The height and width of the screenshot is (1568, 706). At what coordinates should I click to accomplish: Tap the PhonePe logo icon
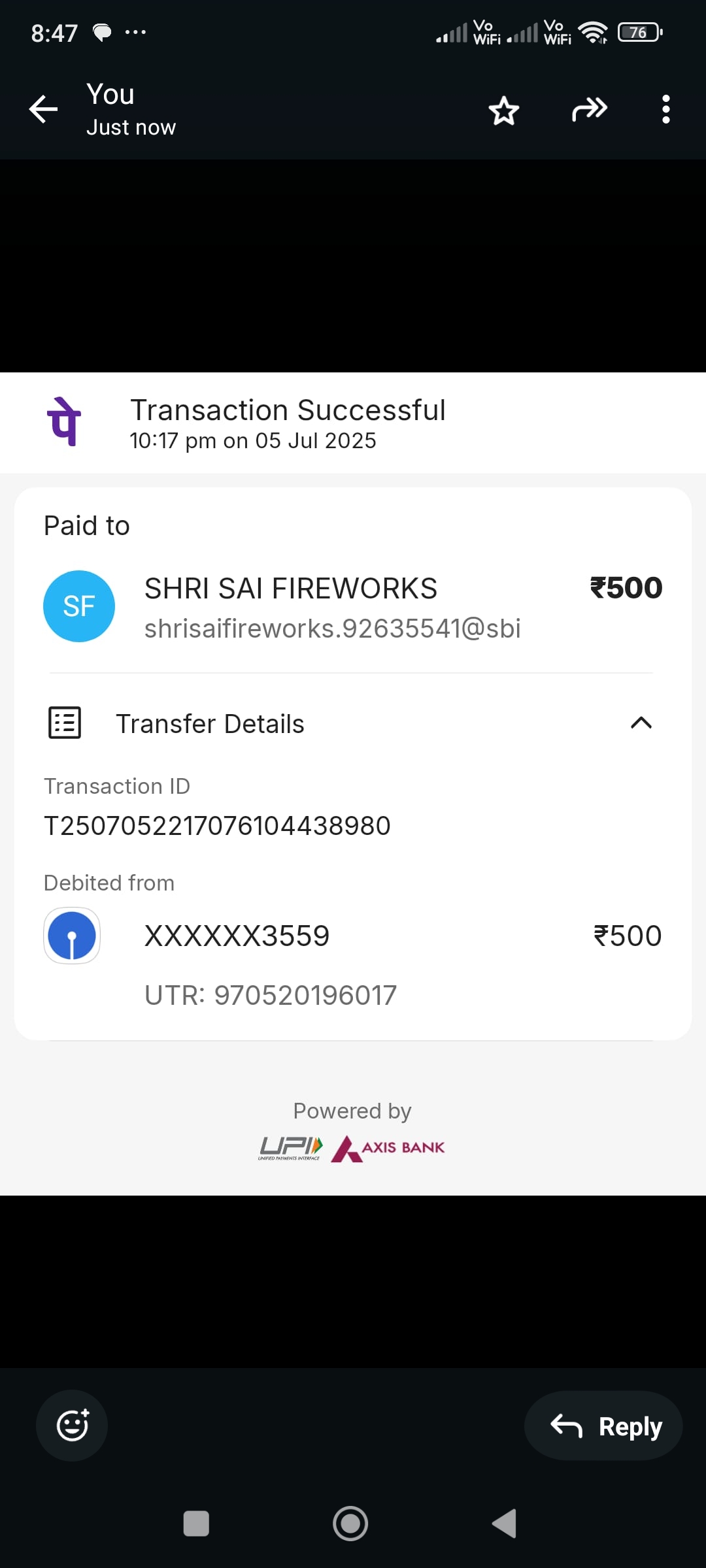click(x=64, y=422)
